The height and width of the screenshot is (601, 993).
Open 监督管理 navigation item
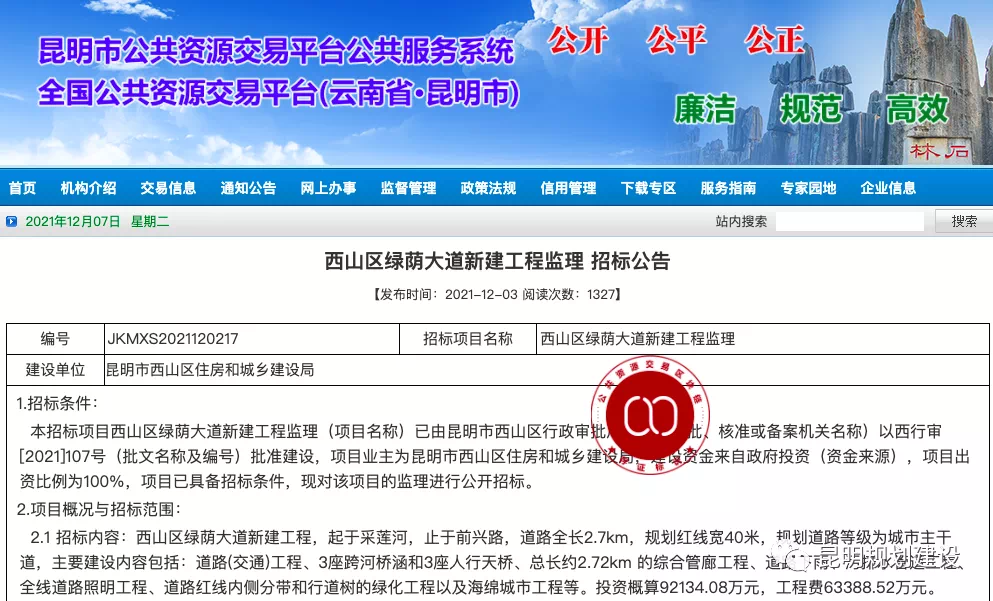[408, 188]
